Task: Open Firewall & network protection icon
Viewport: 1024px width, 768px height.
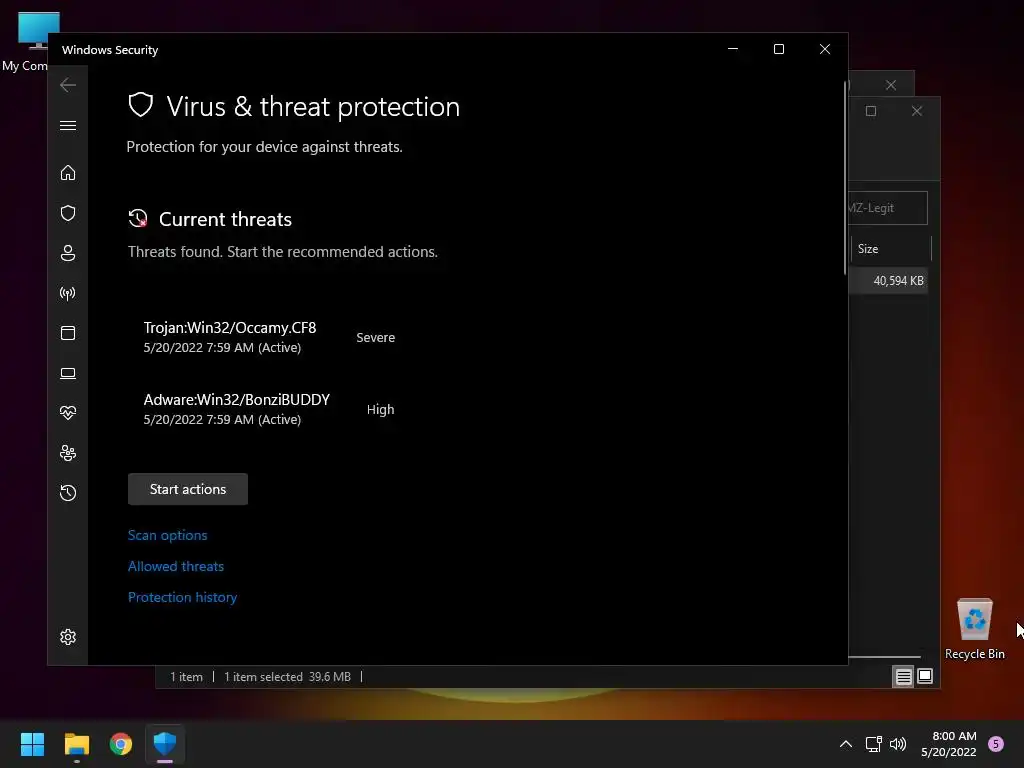Action: click(x=68, y=293)
